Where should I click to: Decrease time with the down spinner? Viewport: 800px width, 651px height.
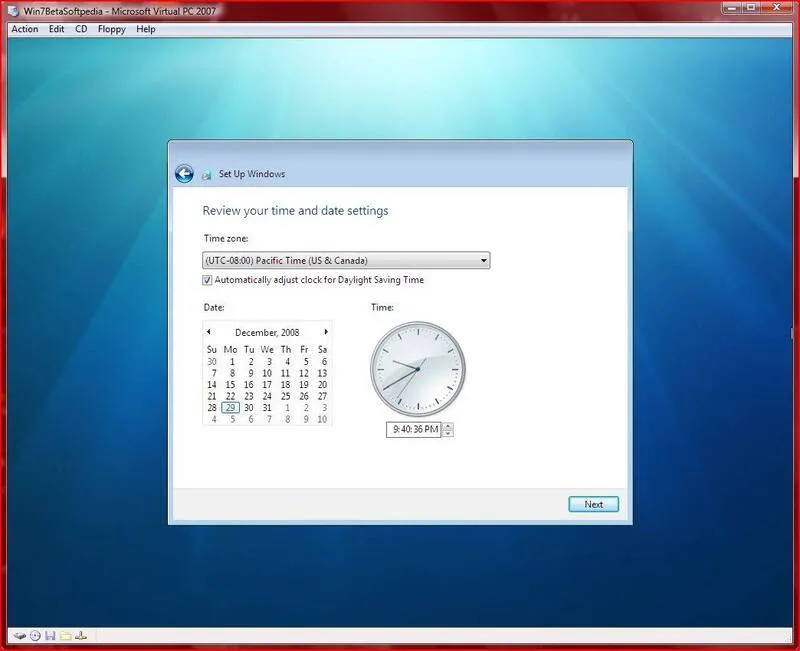(448, 433)
